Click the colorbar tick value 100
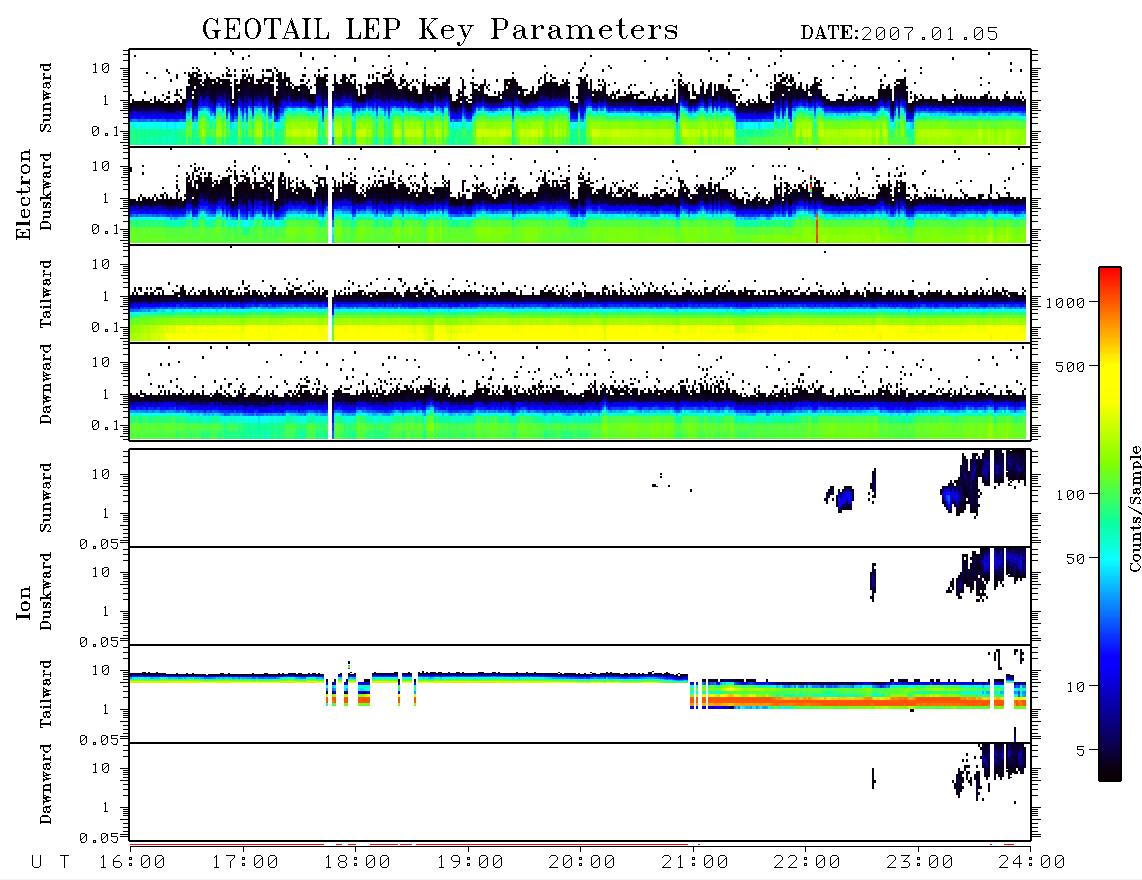 tap(1070, 495)
